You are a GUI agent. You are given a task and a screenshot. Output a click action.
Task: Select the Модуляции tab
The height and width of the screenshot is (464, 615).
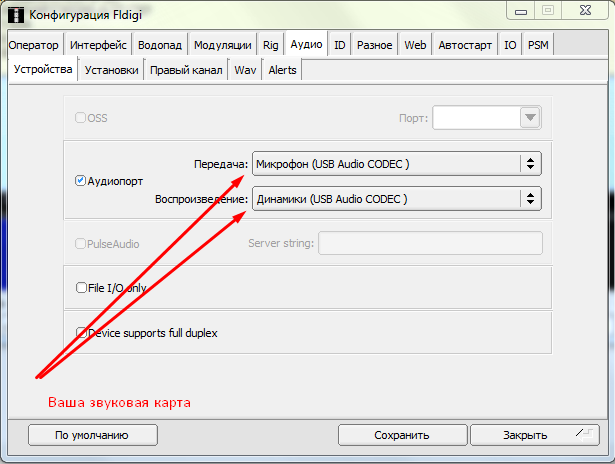(222, 45)
